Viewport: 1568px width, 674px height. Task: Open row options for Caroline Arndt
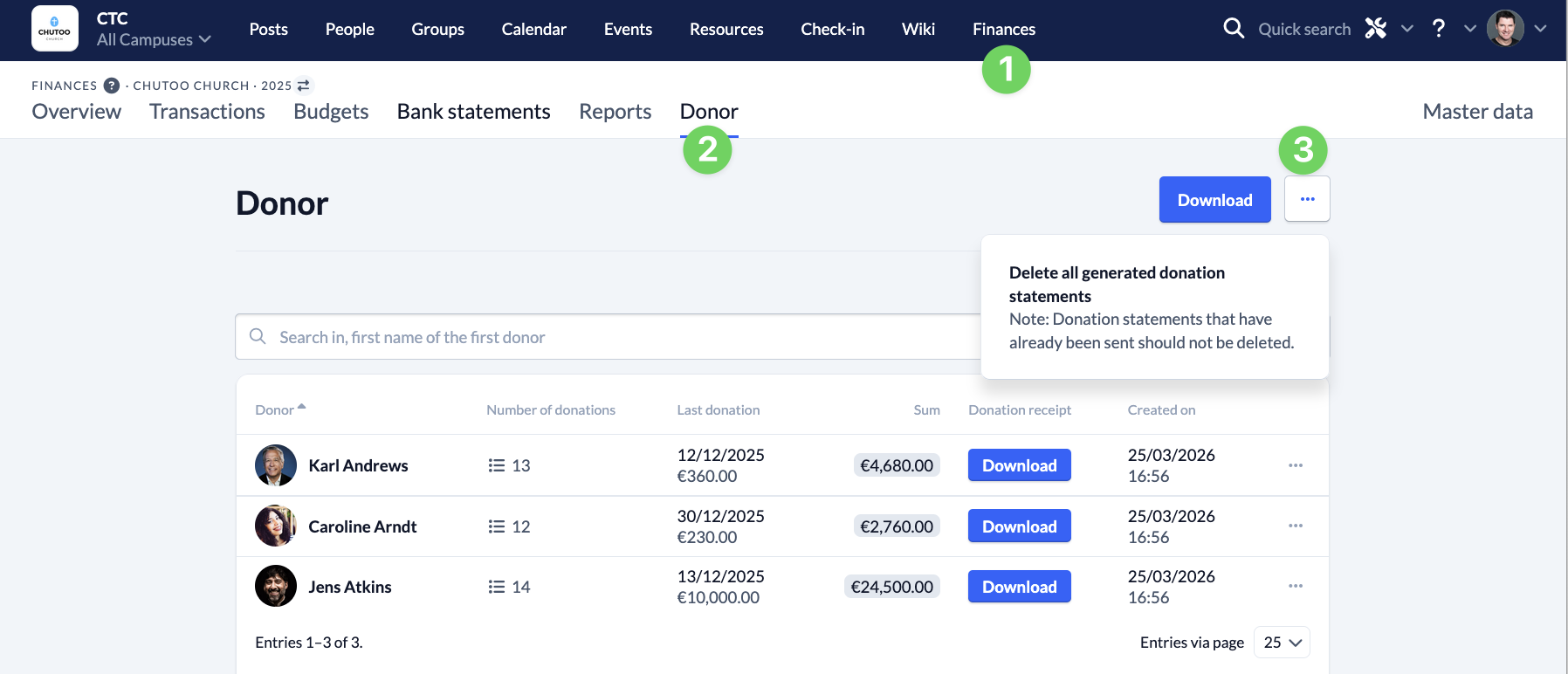[x=1296, y=526]
